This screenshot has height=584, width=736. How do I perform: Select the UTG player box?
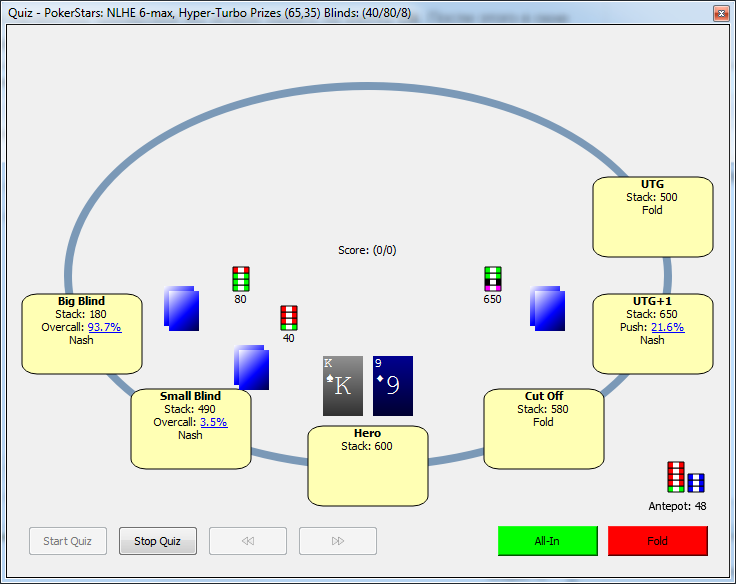tap(652, 217)
